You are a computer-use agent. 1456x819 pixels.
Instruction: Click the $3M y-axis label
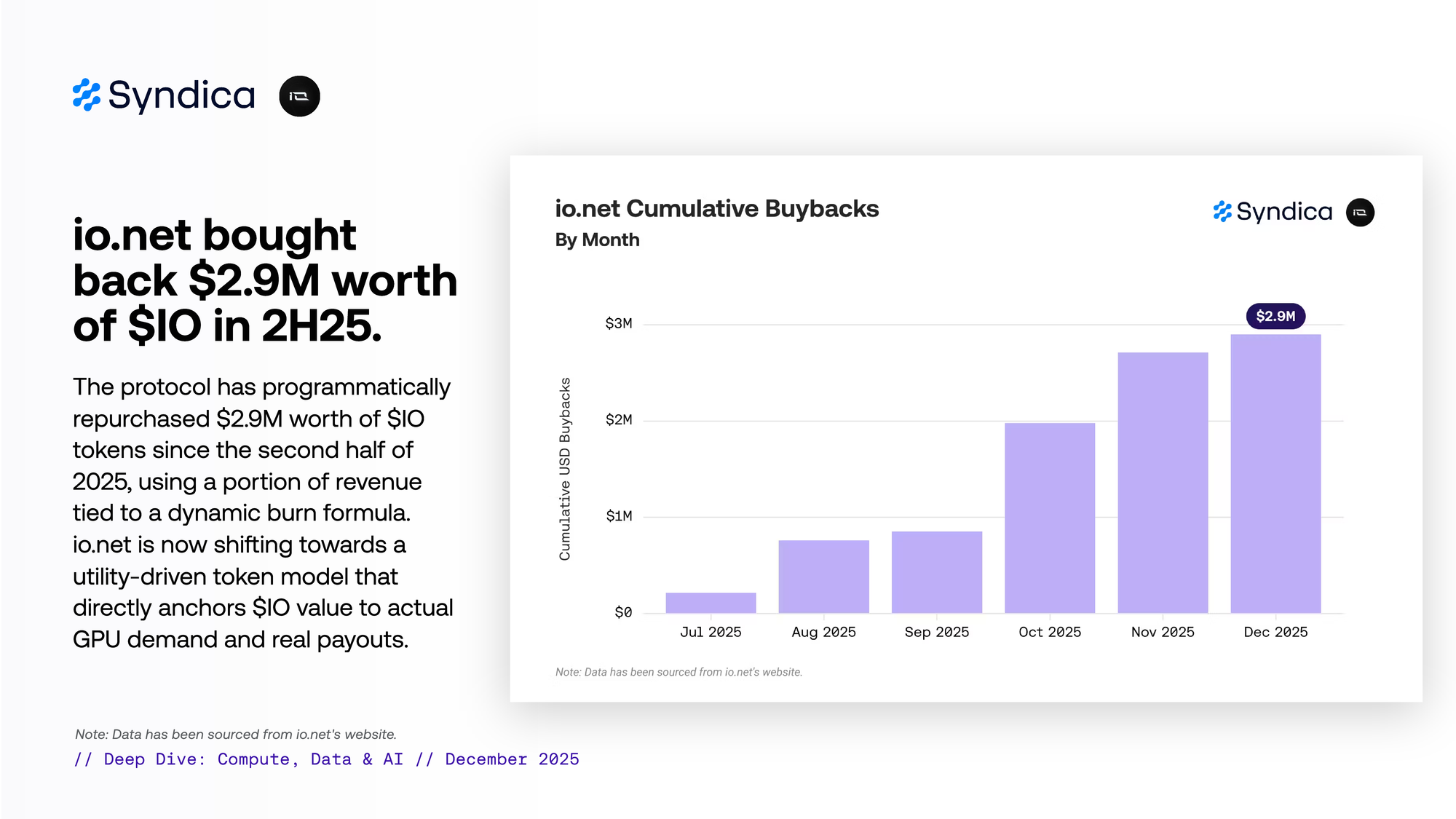tap(618, 323)
